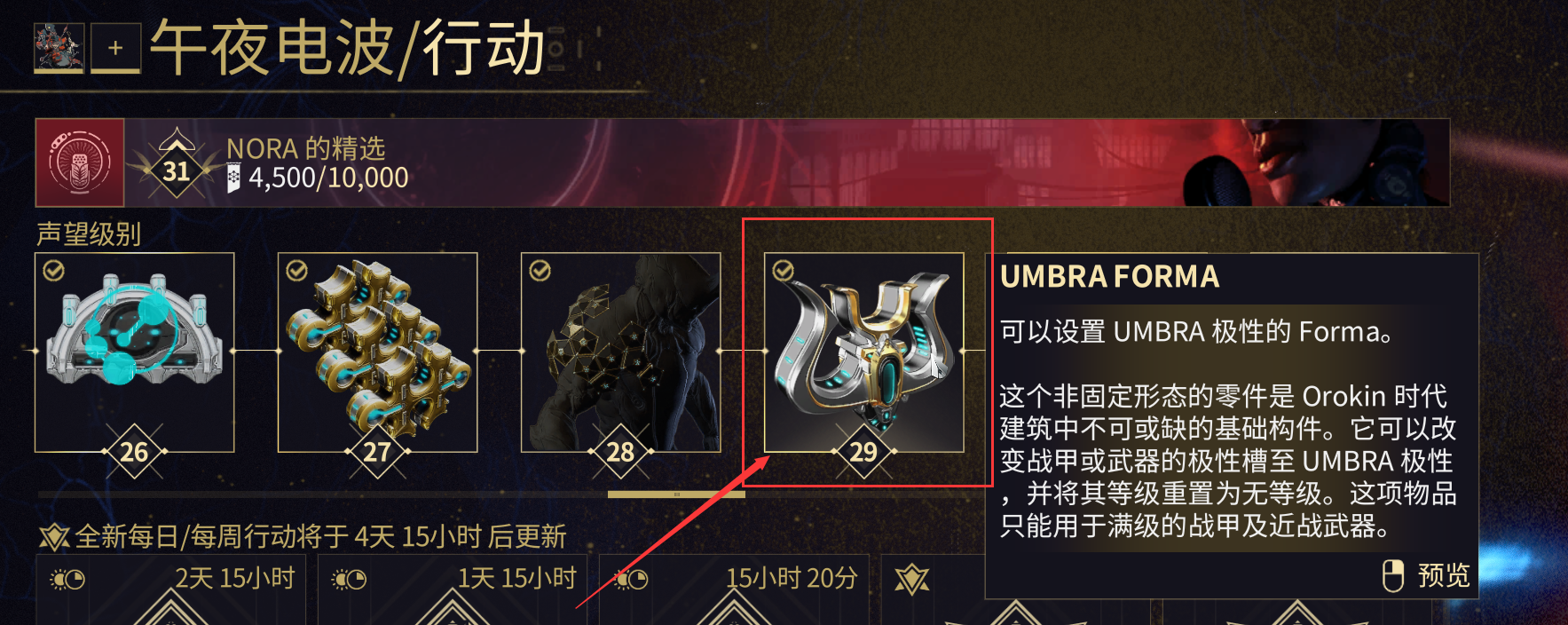Click the reward track scrollbar thumb

pos(676,494)
